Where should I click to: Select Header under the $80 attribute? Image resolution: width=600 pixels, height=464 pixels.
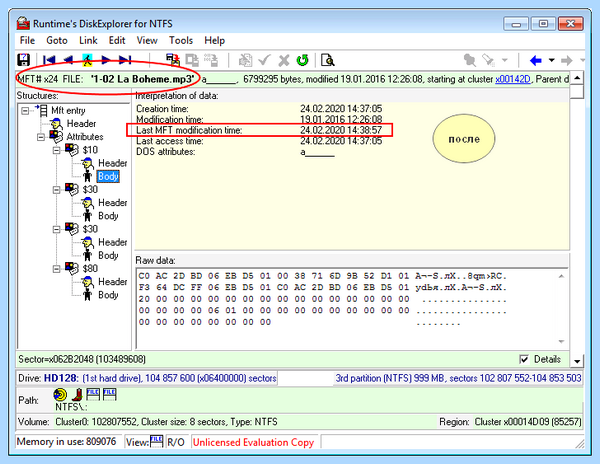pos(112,282)
